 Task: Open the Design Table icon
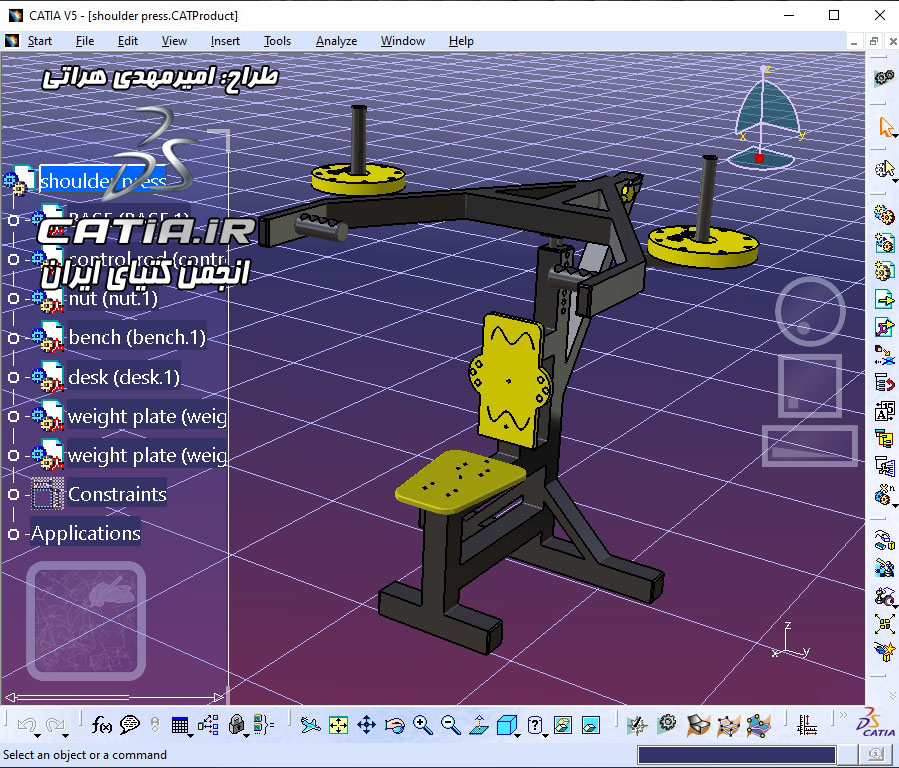tap(180, 725)
